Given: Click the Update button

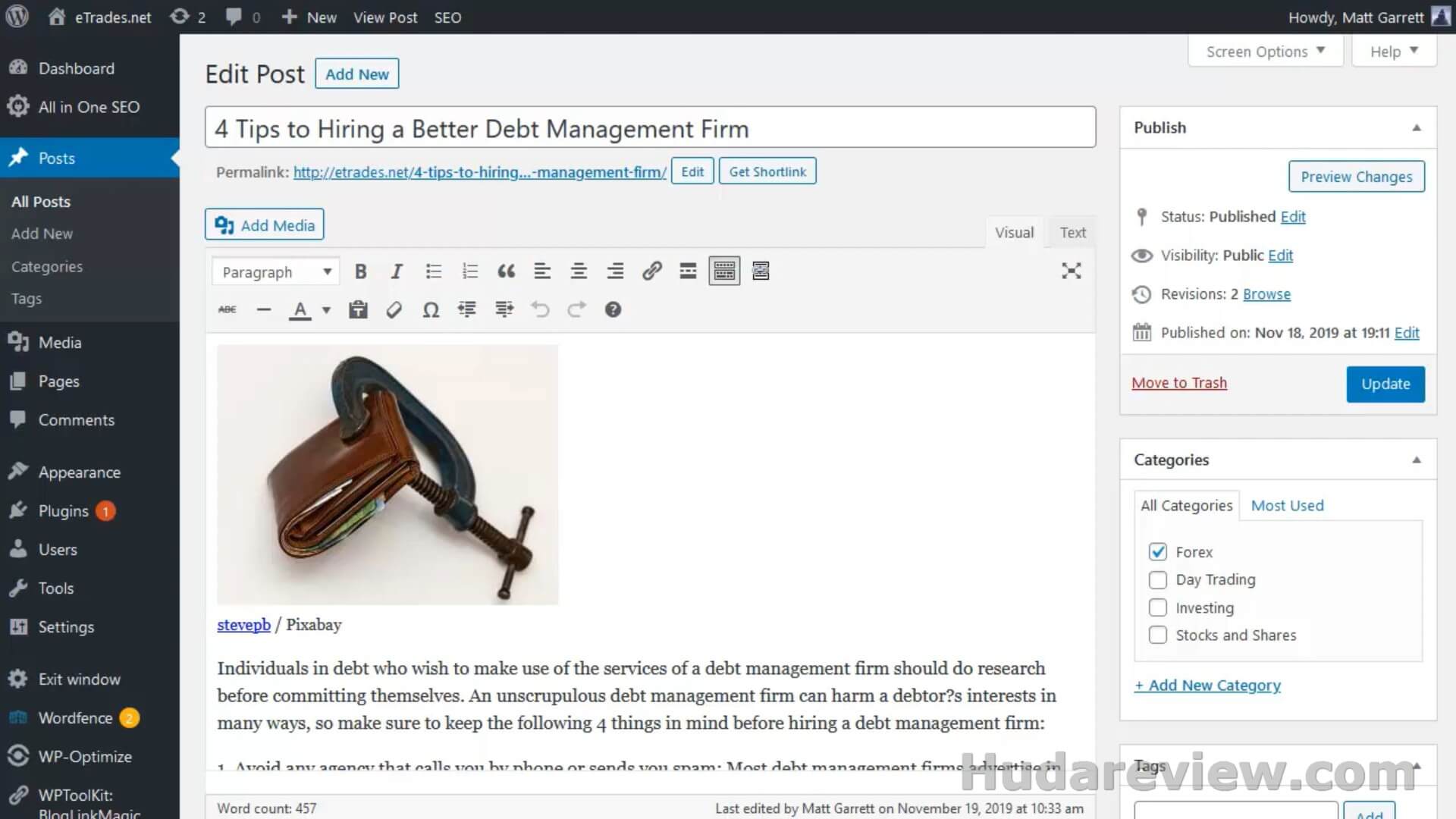Looking at the screenshot, I should 1385,384.
